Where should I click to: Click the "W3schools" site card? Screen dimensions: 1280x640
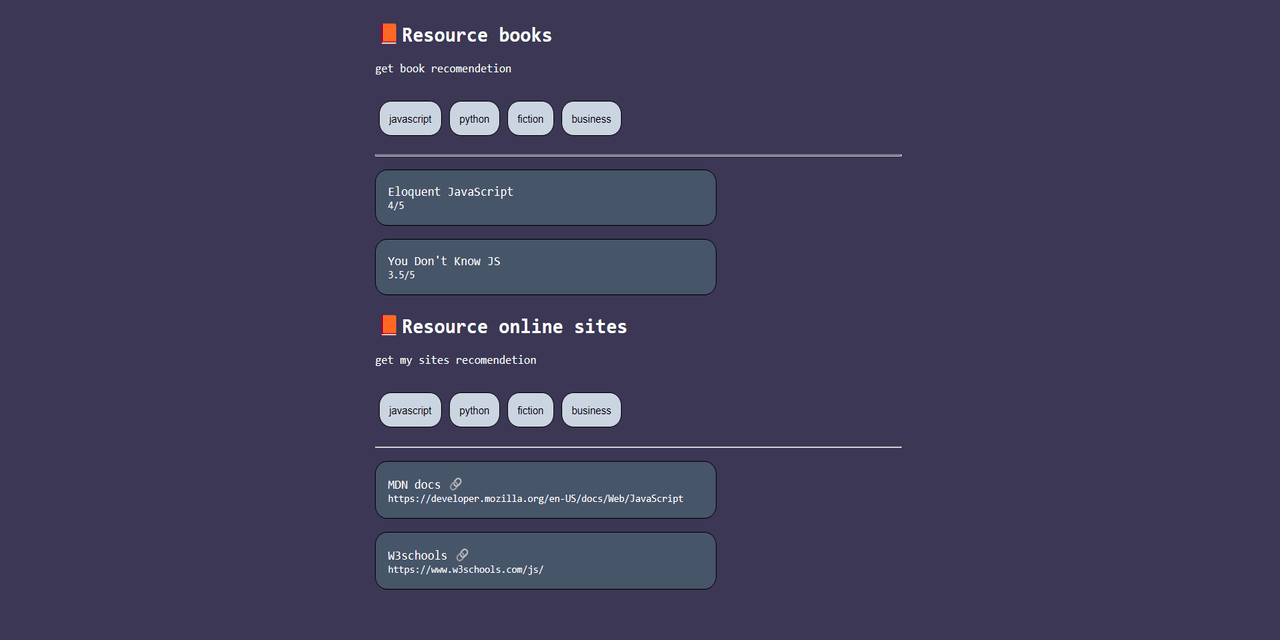[545, 560]
